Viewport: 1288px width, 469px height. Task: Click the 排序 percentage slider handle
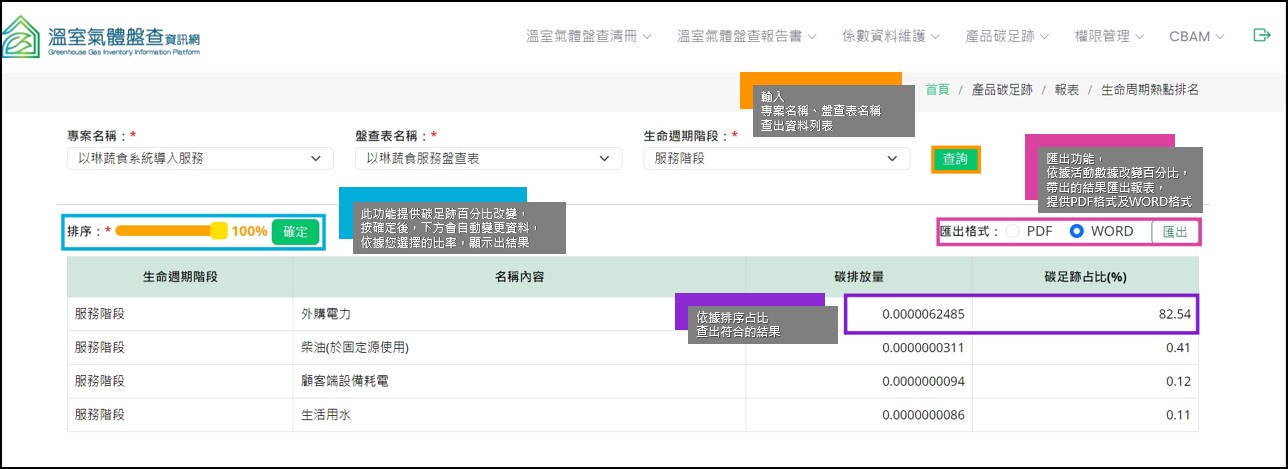(x=219, y=231)
